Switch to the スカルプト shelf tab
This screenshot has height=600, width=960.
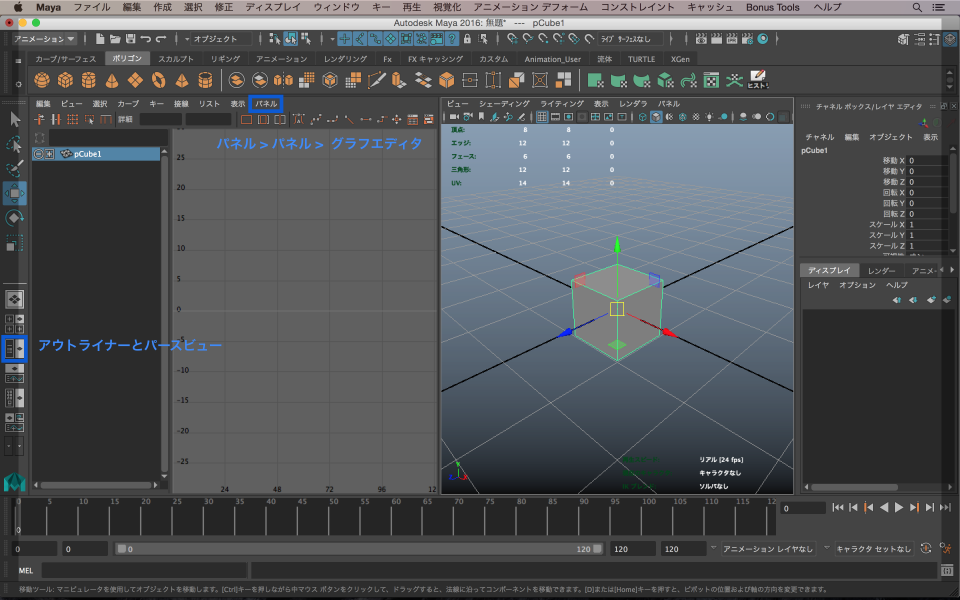(176, 59)
